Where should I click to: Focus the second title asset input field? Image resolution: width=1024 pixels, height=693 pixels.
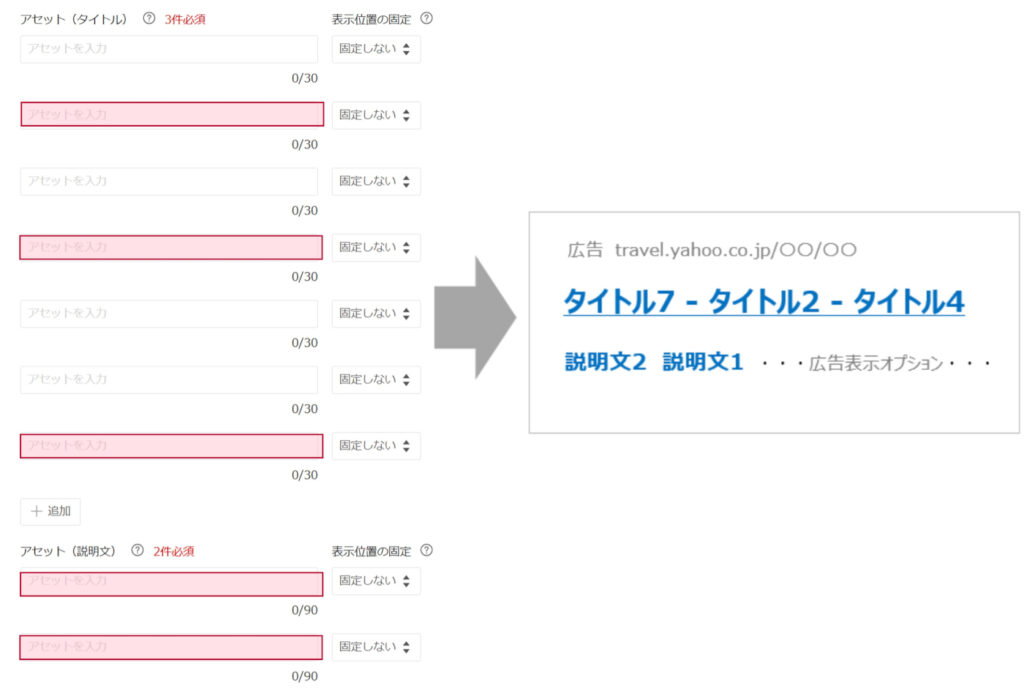coord(171,115)
